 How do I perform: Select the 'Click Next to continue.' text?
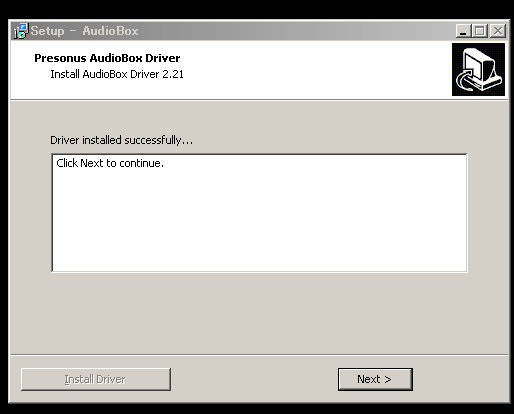(x=110, y=163)
